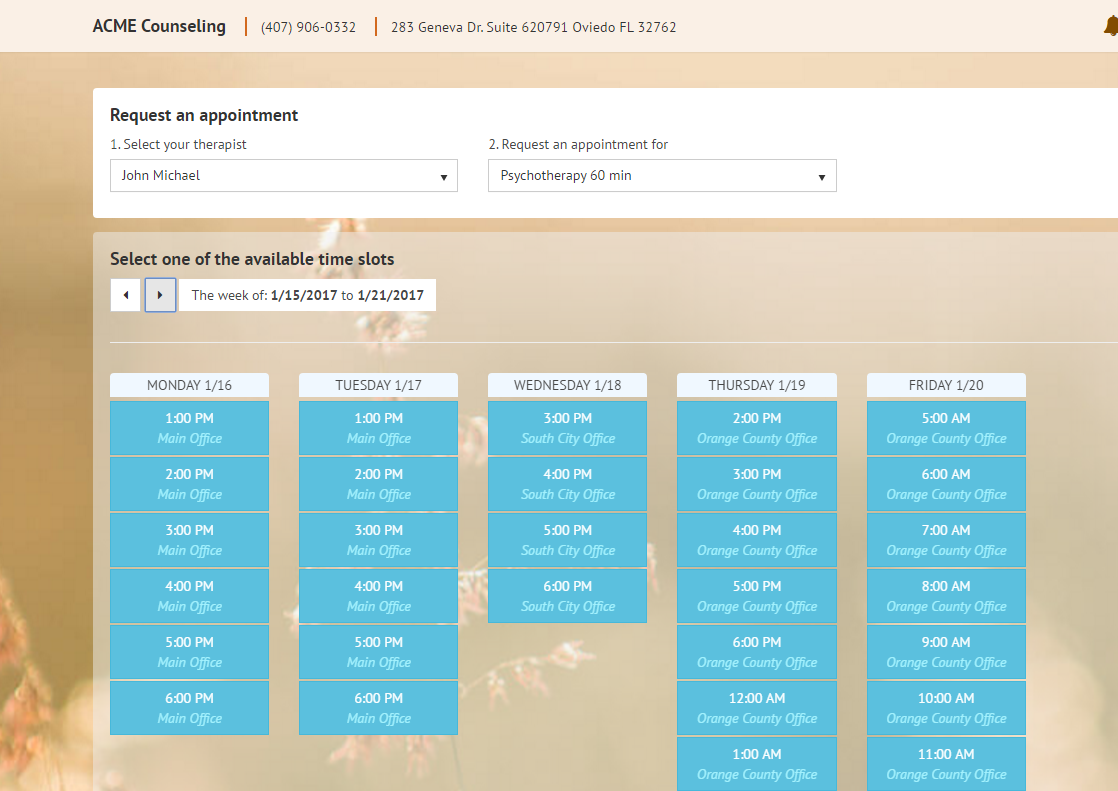
Task: Click the phone number (407) 906-0332
Action: pyautogui.click(x=308, y=27)
